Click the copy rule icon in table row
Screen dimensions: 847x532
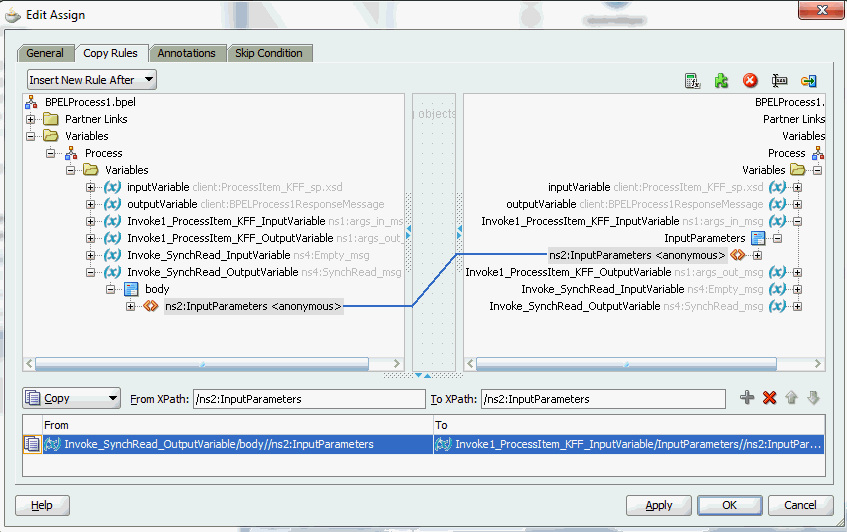tap(32, 445)
